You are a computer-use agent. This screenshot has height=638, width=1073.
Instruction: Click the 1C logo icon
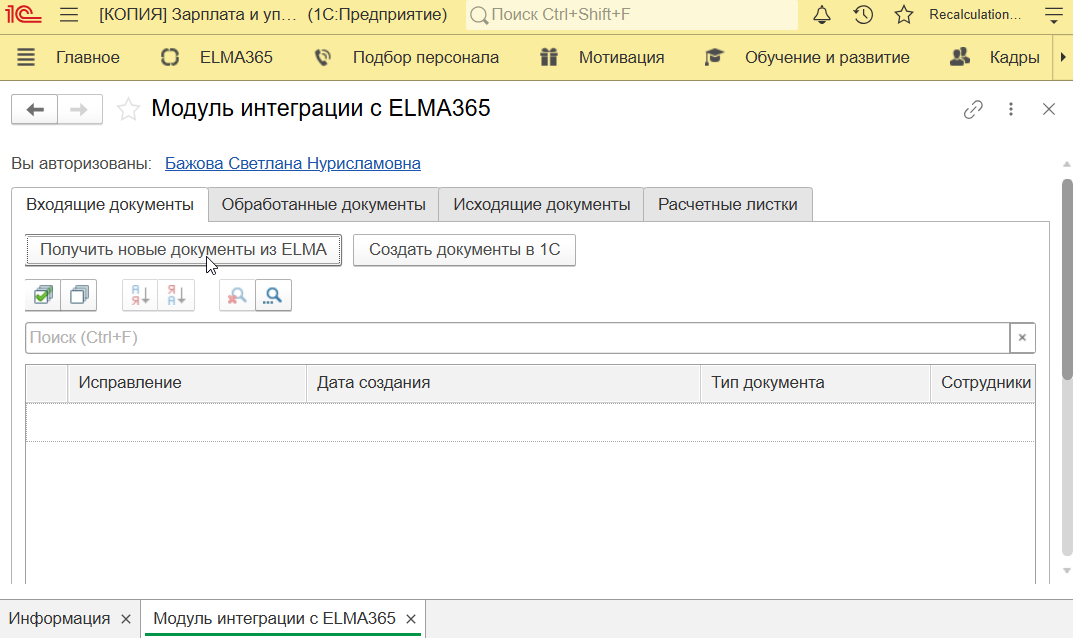tap(24, 14)
